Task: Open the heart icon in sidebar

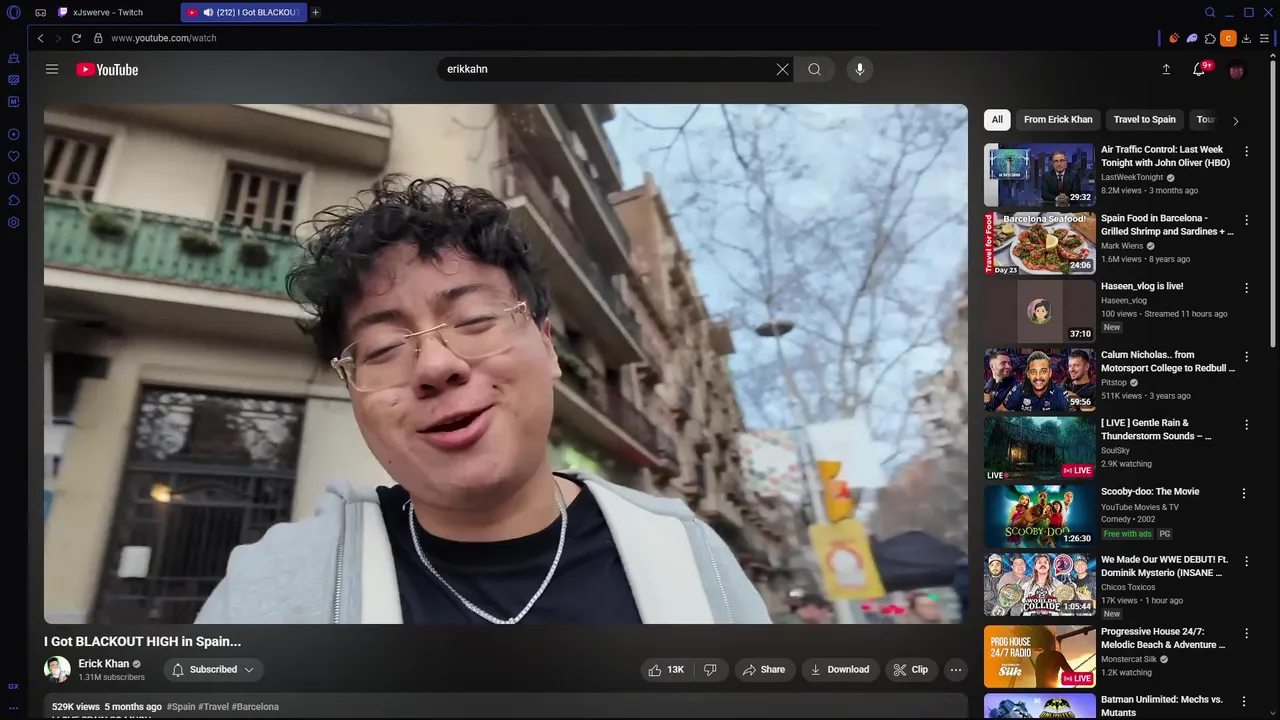Action: [14, 156]
